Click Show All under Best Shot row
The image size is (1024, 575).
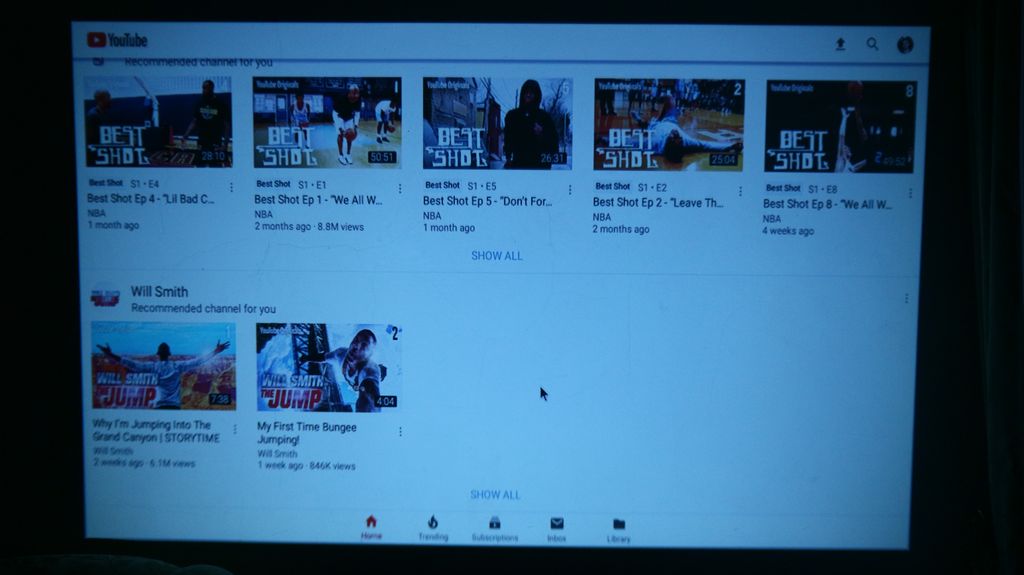pyautogui.click(x=497, y=256)
